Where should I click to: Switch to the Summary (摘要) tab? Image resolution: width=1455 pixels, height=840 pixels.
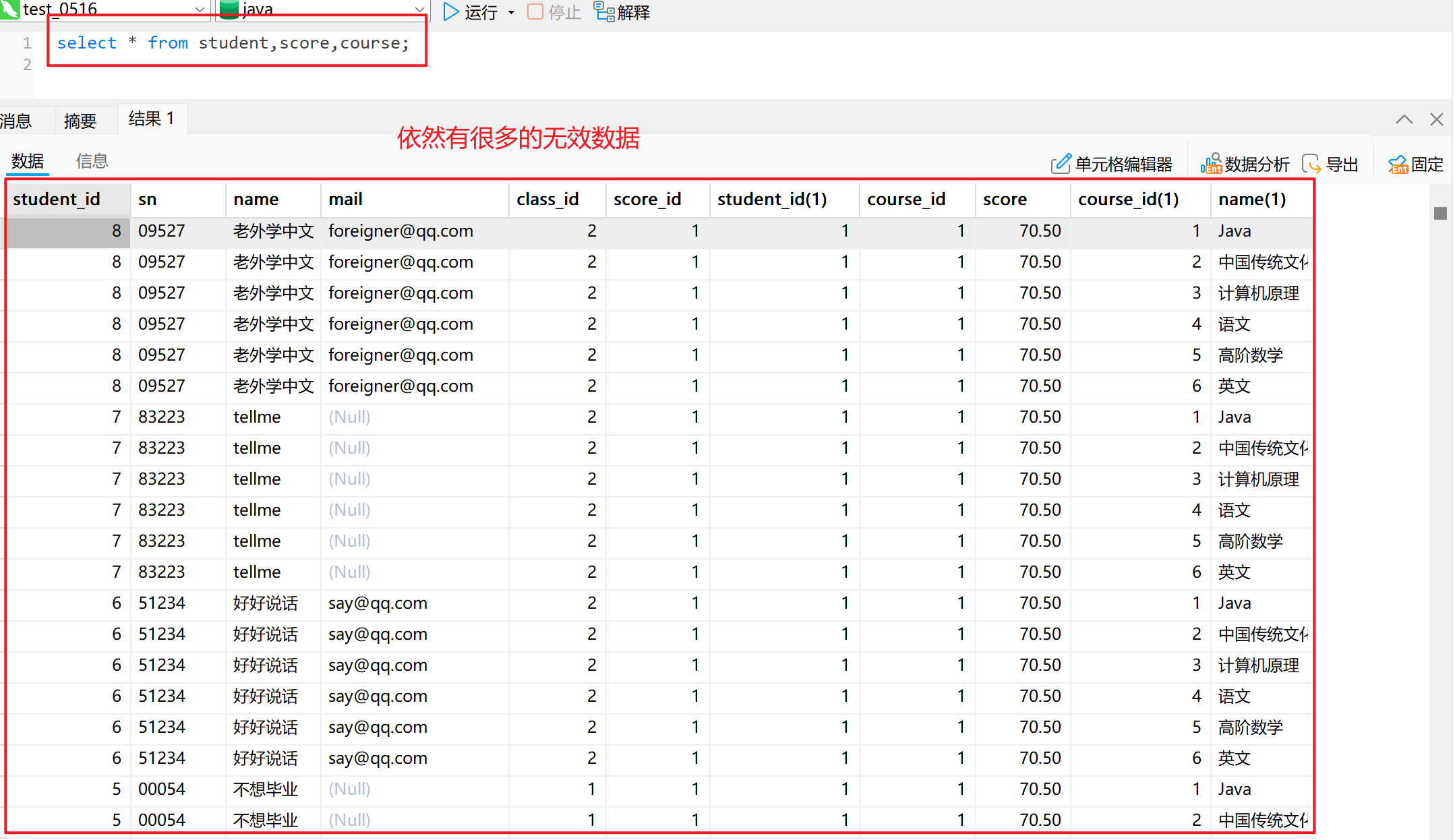[x=80, y=121]
